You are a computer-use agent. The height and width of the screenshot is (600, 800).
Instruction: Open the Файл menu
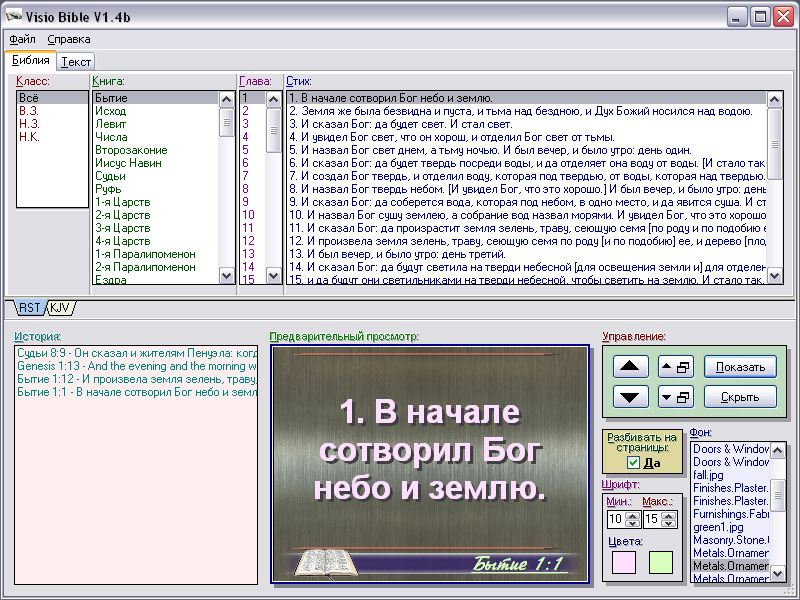[x=22, y=39]
